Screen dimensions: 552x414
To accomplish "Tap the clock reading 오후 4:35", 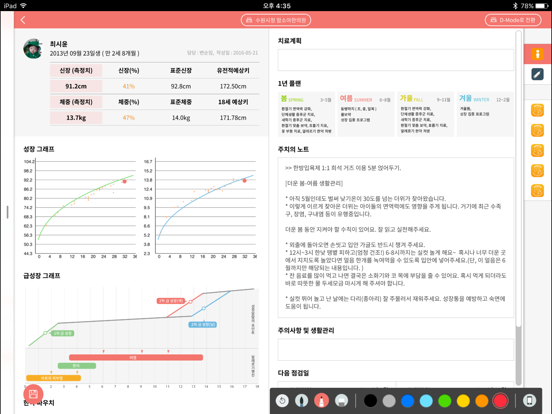I will (x=277, y=6).
